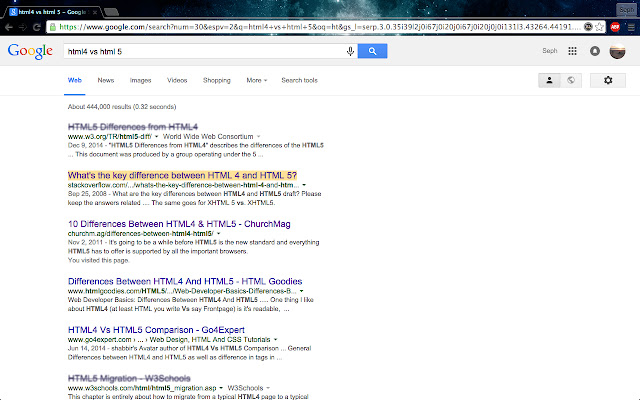640x400 pixels.
Task: Click the Seph user button in title bar
Action: pyautogui.click(x=627, y=9)
